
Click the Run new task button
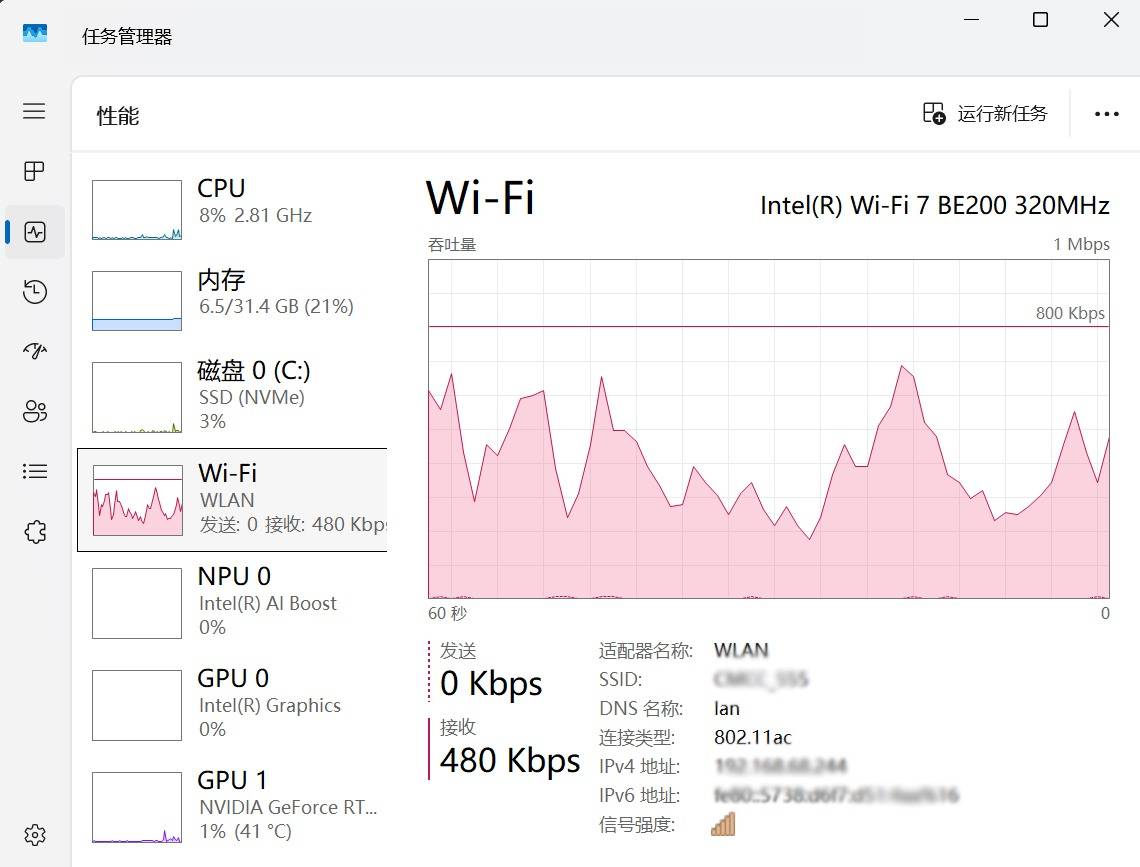(985, 114)
